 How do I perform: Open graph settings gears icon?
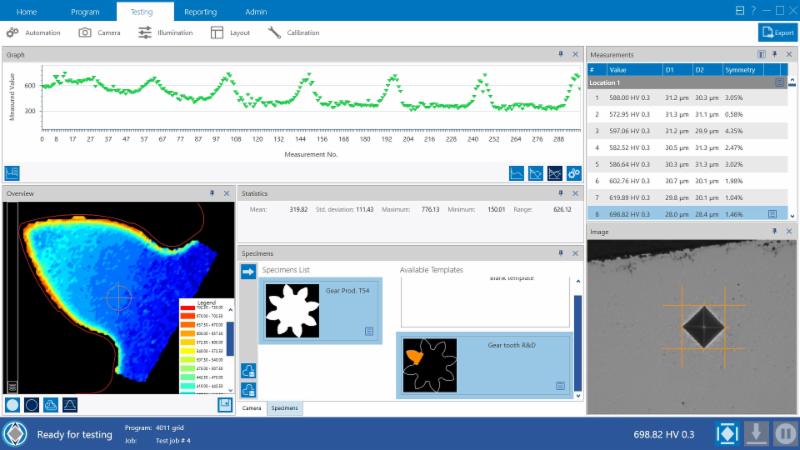point(573,173)
